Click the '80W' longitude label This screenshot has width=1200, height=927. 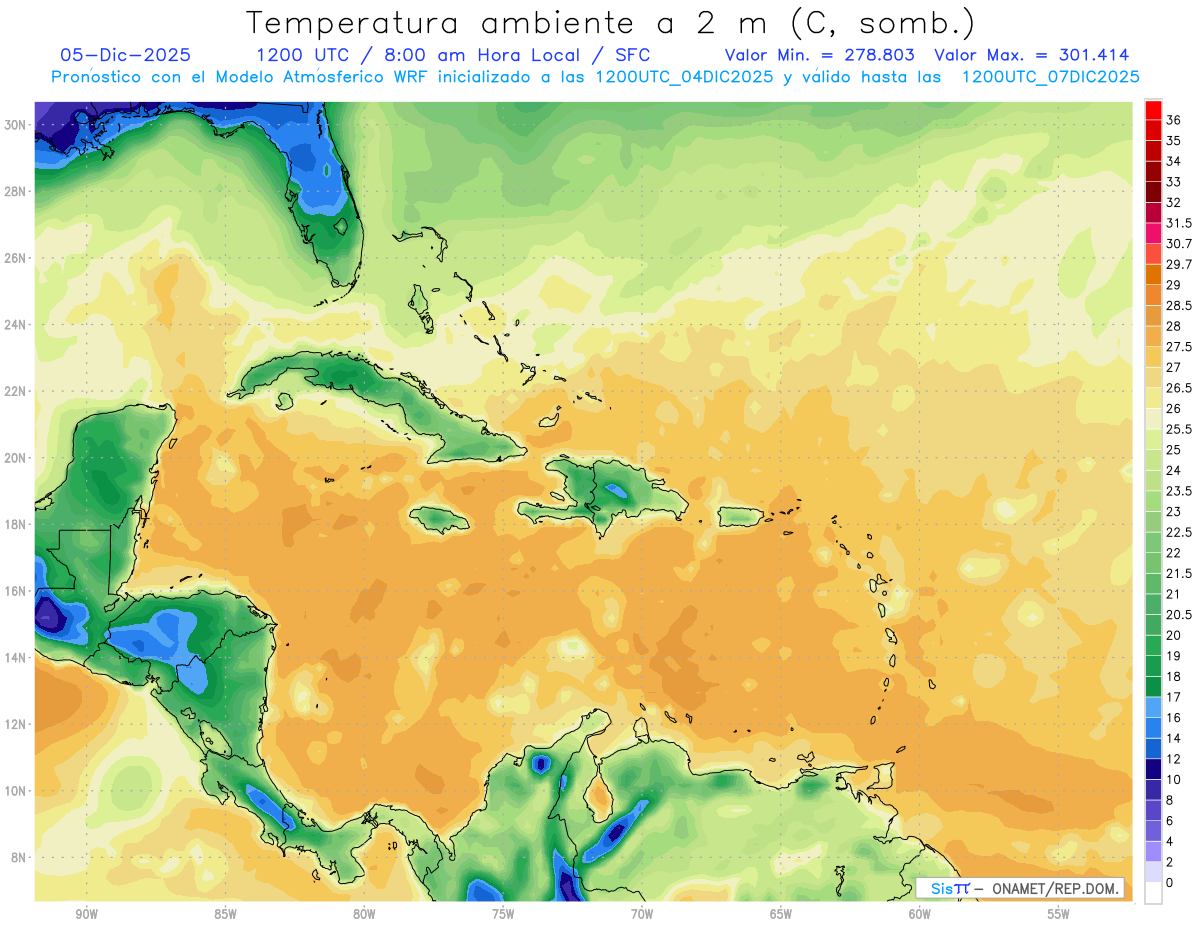click(364, 914)
